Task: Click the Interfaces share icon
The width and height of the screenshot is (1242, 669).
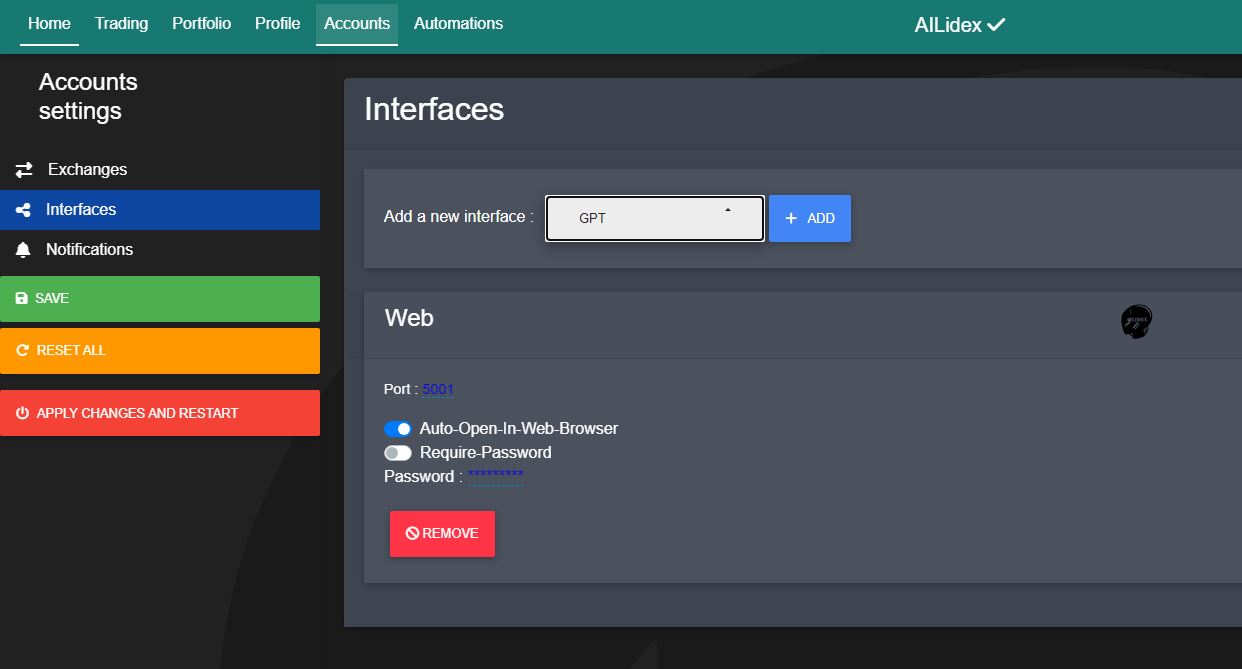Action: pyautogui.click(x=22, y=209)
